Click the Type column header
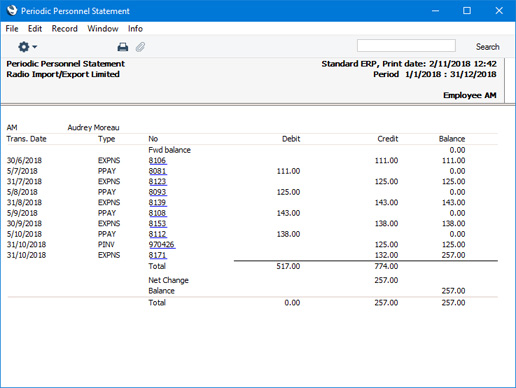Screen dimensions: 516x388 click(107, 139)
